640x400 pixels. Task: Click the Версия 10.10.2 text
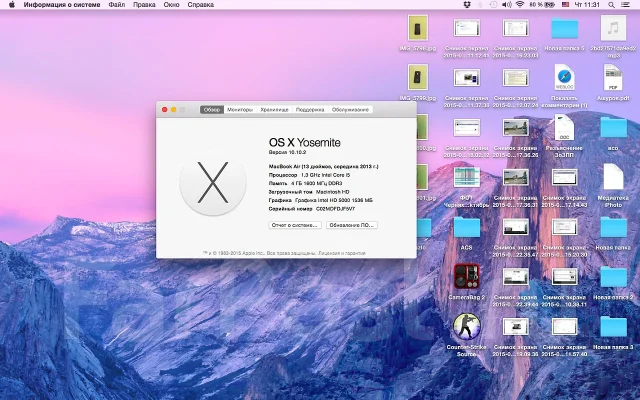[287, 152]
